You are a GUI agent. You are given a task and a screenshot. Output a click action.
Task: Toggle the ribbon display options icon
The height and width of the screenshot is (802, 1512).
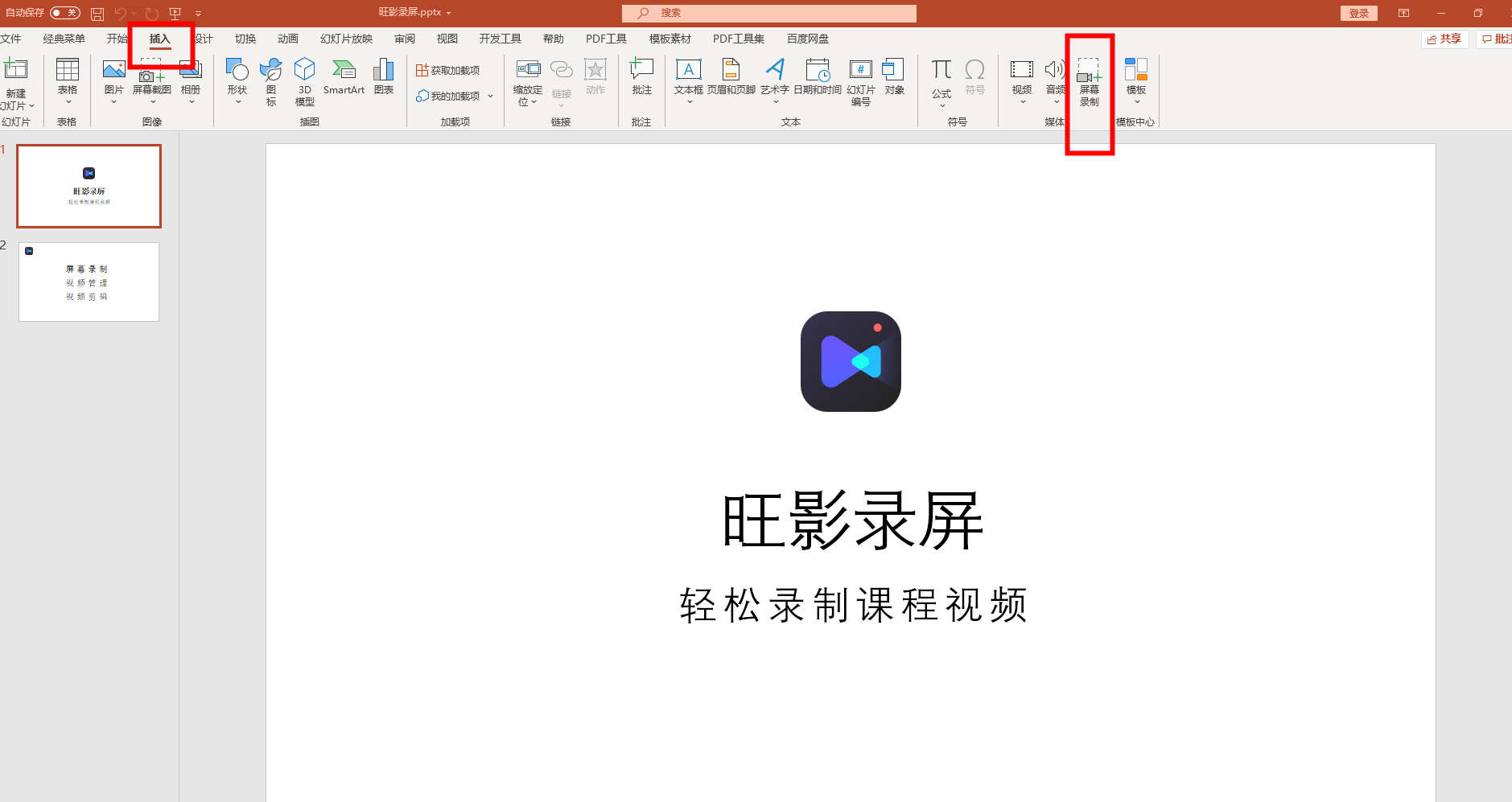point(1403,13)
